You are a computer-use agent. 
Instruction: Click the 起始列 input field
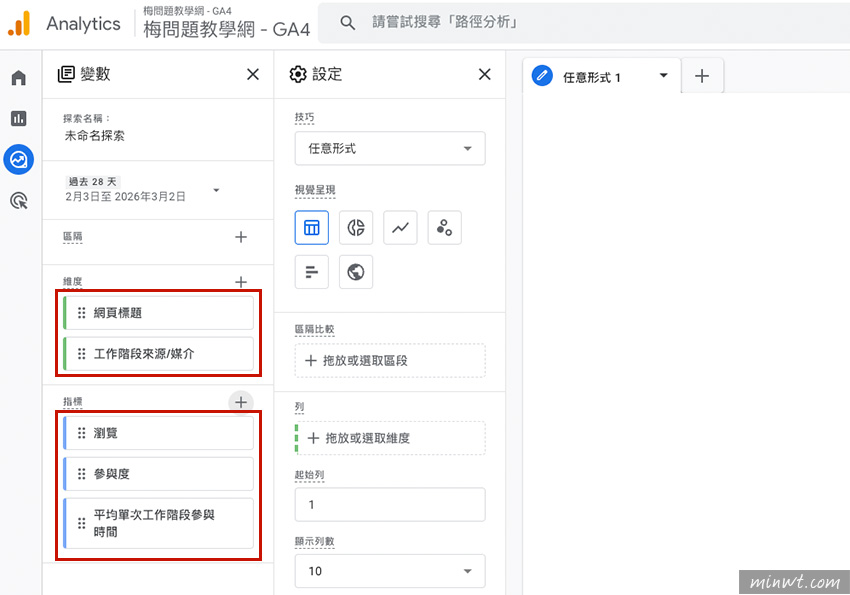[x=389, y=504]
